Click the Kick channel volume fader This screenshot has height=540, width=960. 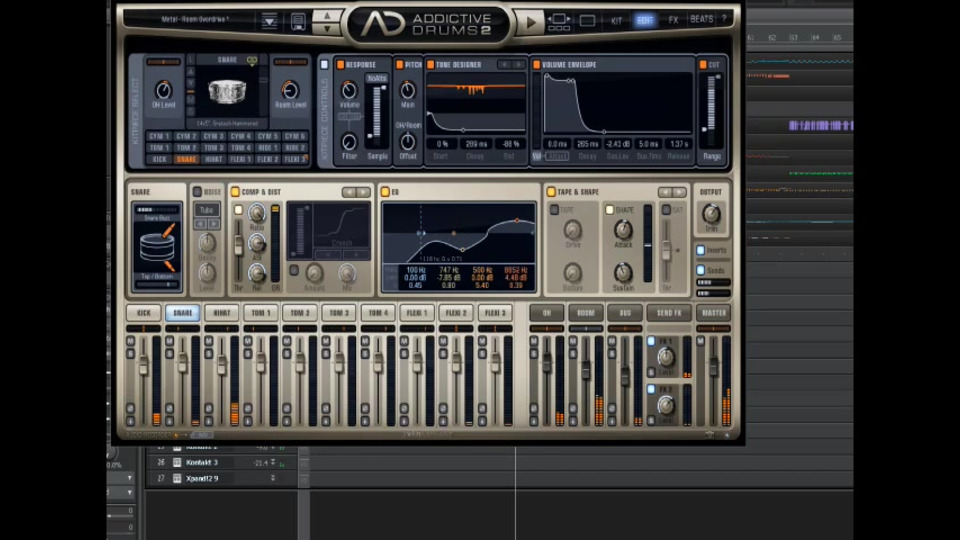pyautogui.click(x=143, y=365)
